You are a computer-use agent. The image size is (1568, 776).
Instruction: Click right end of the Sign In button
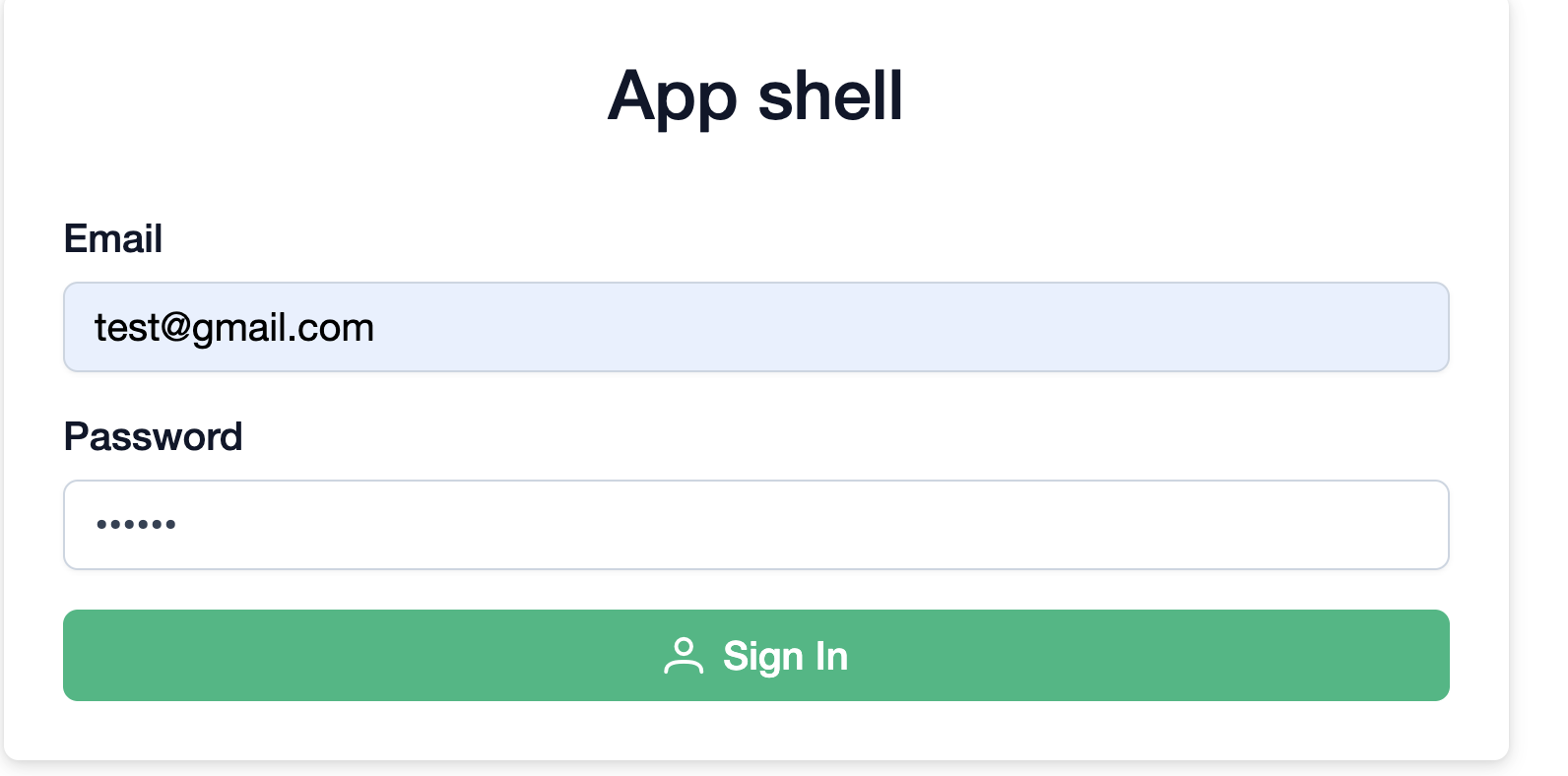click(1399, 656)
